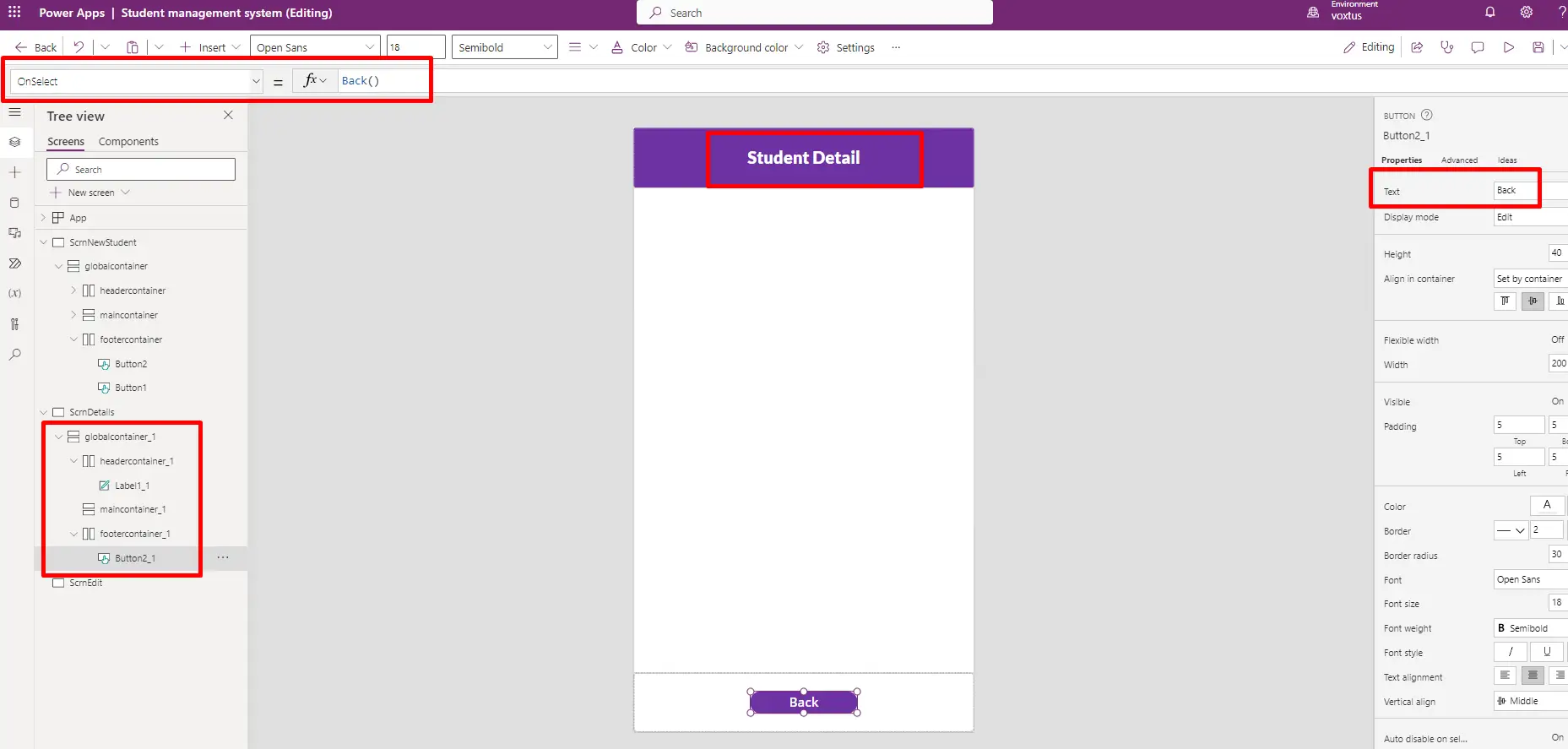This screenshot has height=749, width=1568.
Task: Open the button help question icon
Action: [1427, 115]
